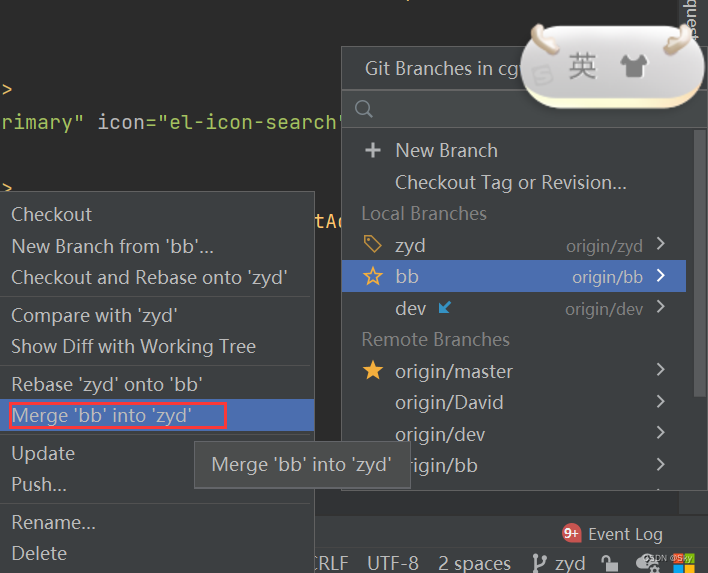Choose Checkout and Rebase onto 'zyd'
Screen dimensions: 708x573
coord(157,278)
